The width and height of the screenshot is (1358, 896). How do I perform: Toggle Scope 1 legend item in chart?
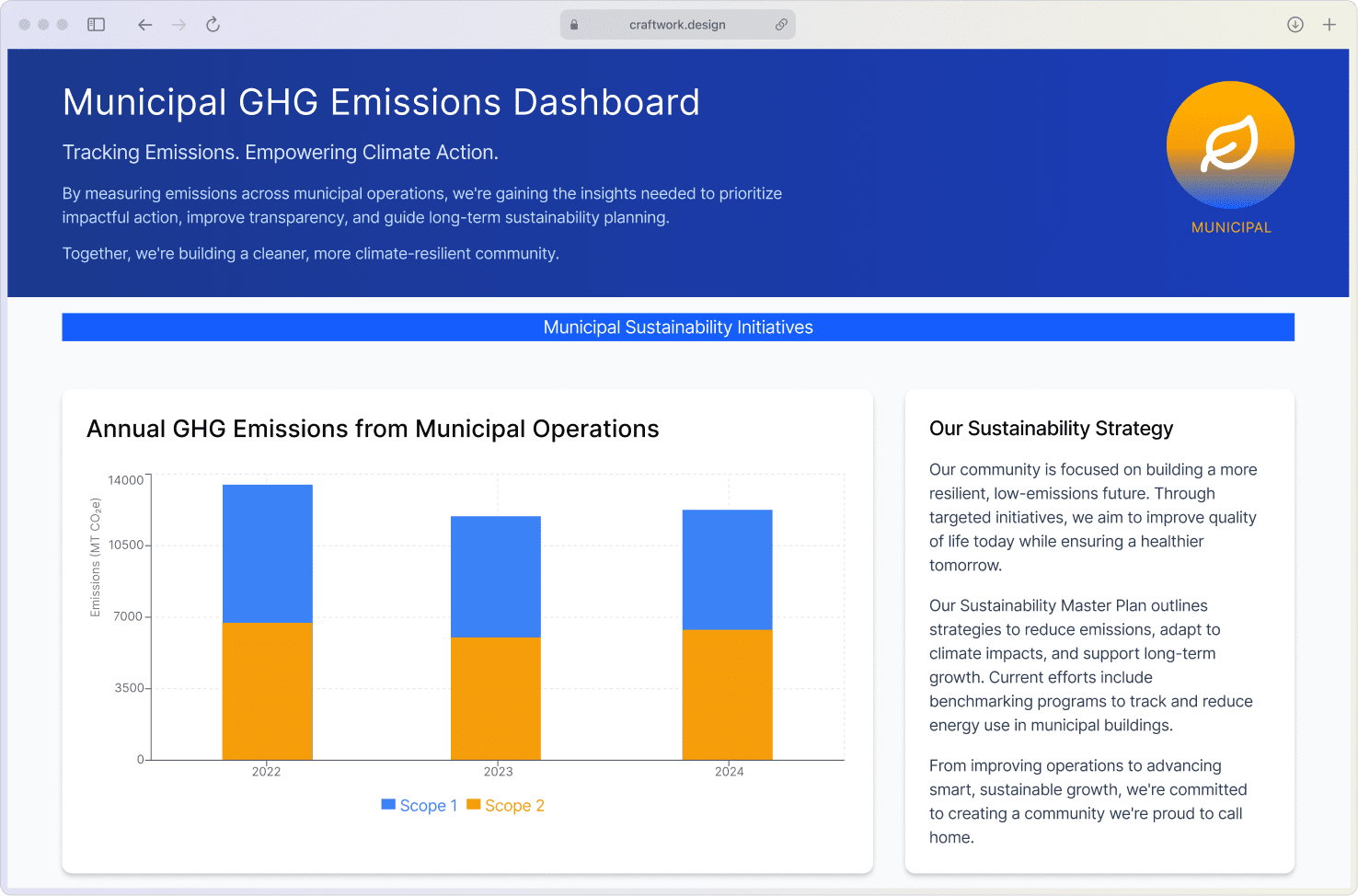pos(420,806)
